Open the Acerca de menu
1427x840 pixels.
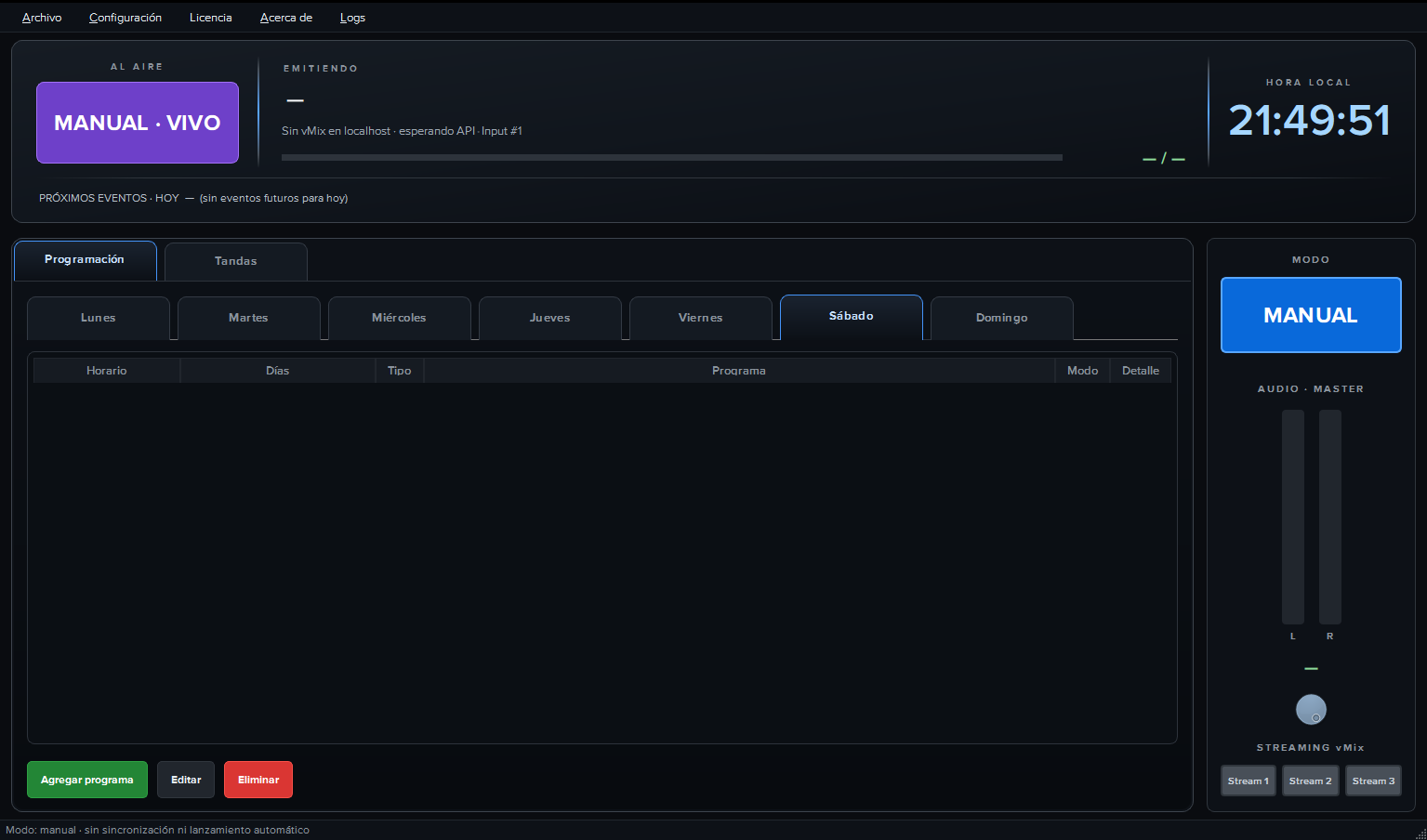click(286, 17)
